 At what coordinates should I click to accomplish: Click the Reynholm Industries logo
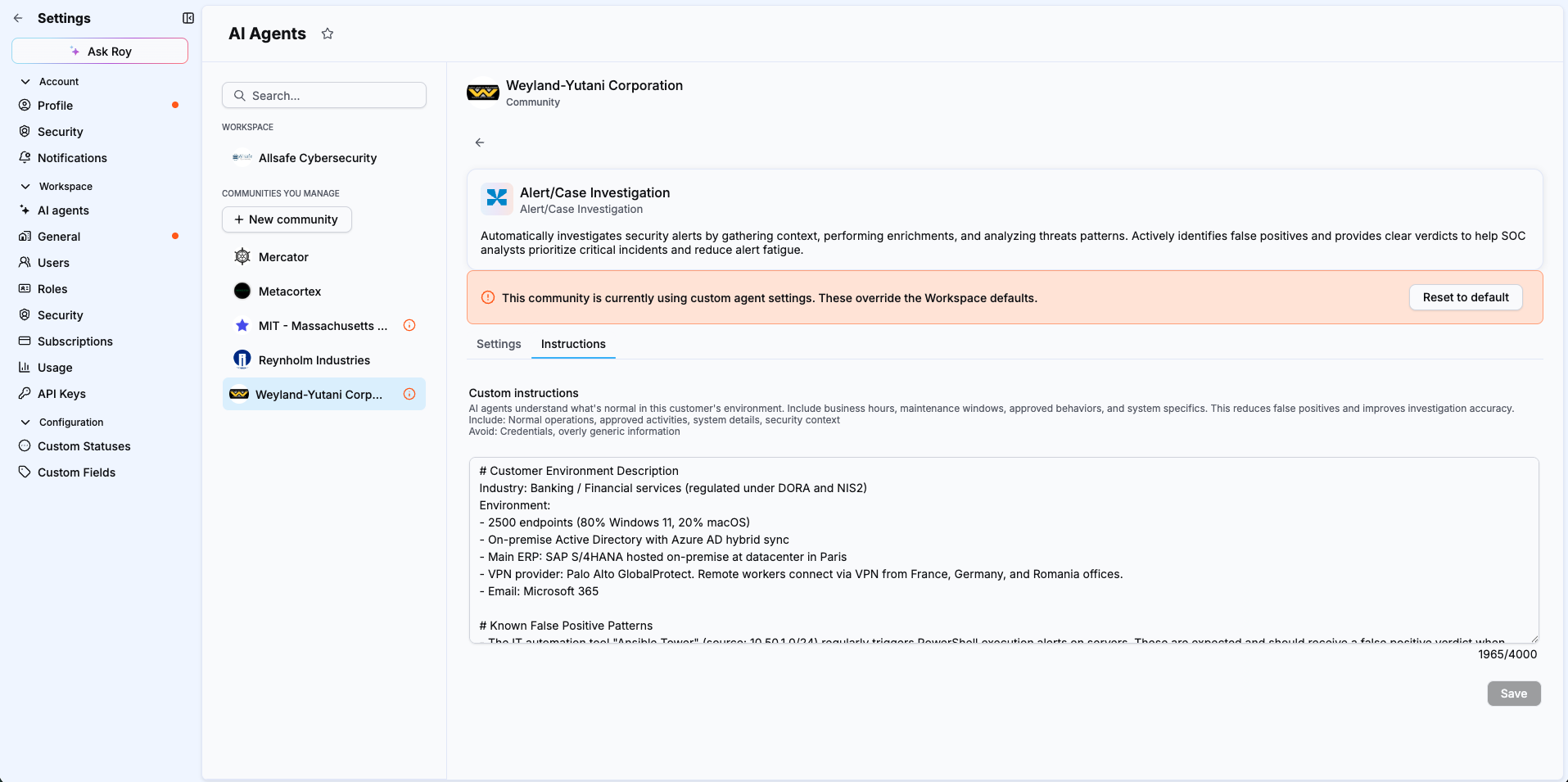pyautogui.click(x=242, y=359)
